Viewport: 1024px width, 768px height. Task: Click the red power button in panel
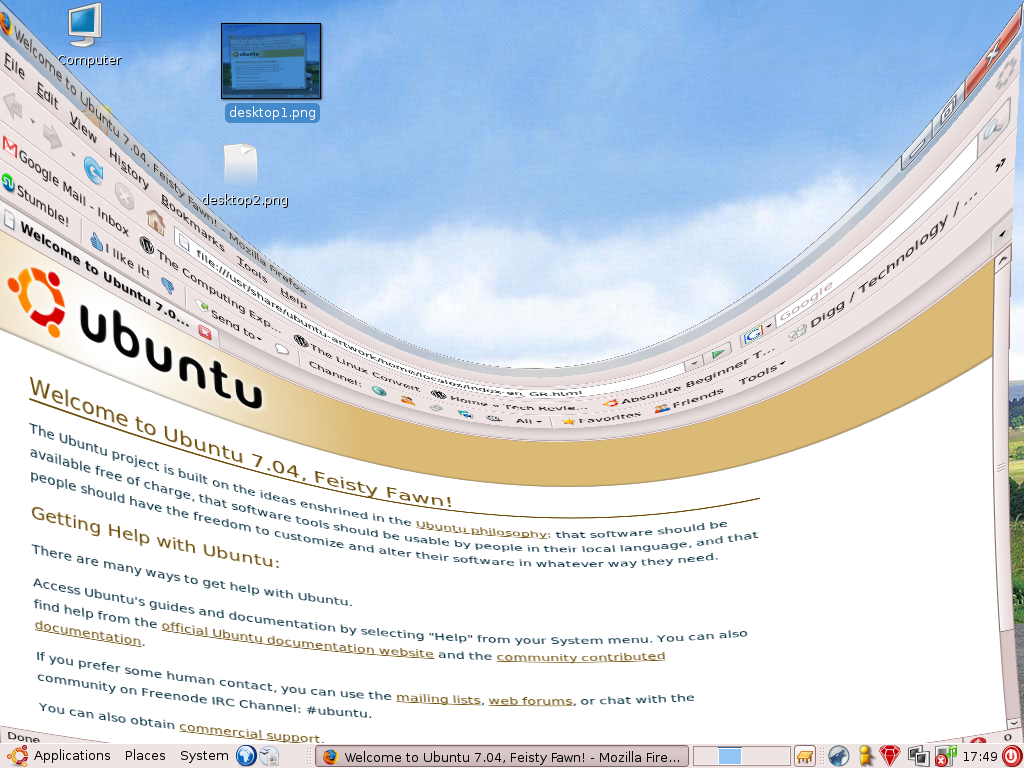[x=1012, y=756]
